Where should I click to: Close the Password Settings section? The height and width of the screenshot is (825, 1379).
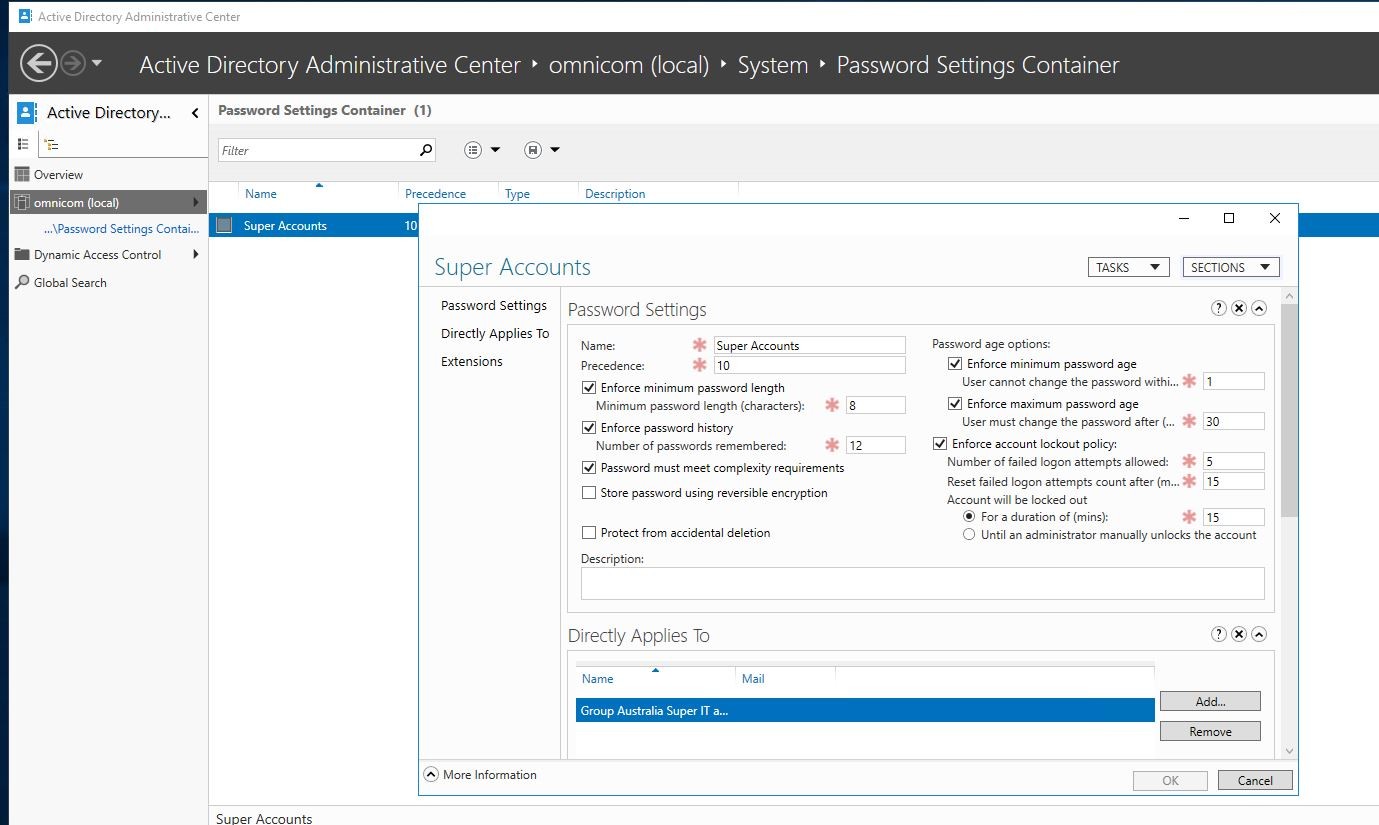(1239, 308)
